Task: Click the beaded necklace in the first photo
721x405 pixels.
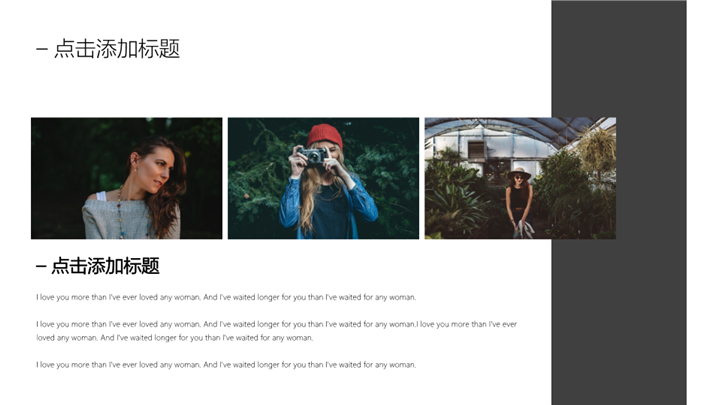Action: (x=120, y=211)
